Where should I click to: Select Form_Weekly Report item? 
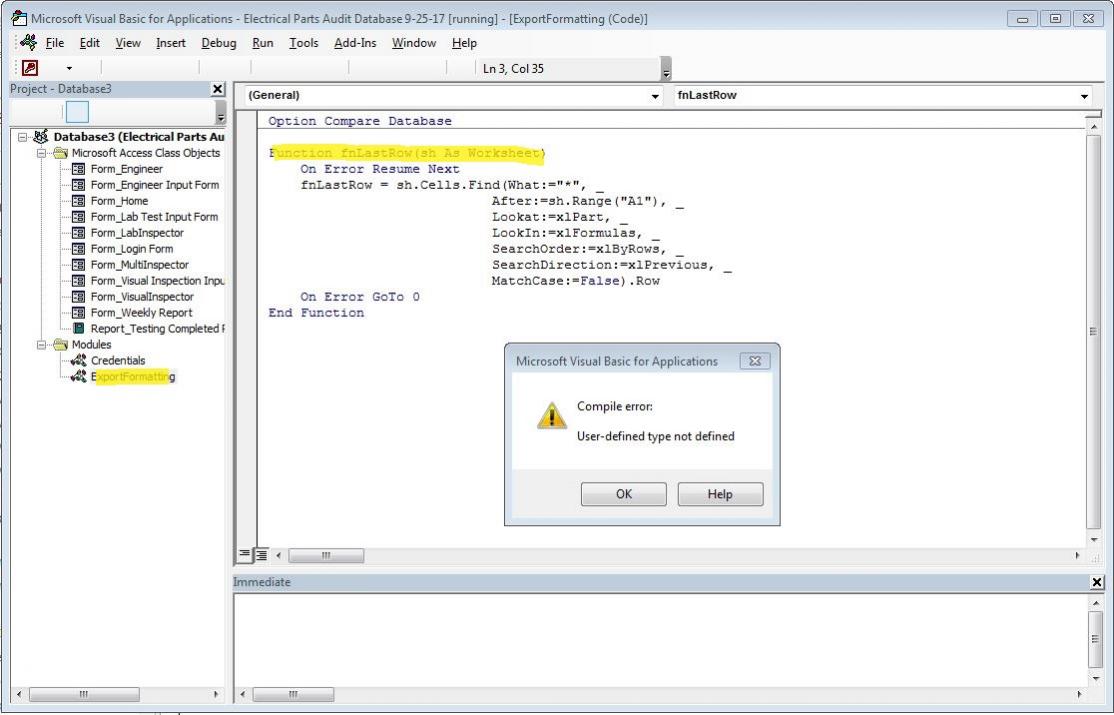point(141,313)
